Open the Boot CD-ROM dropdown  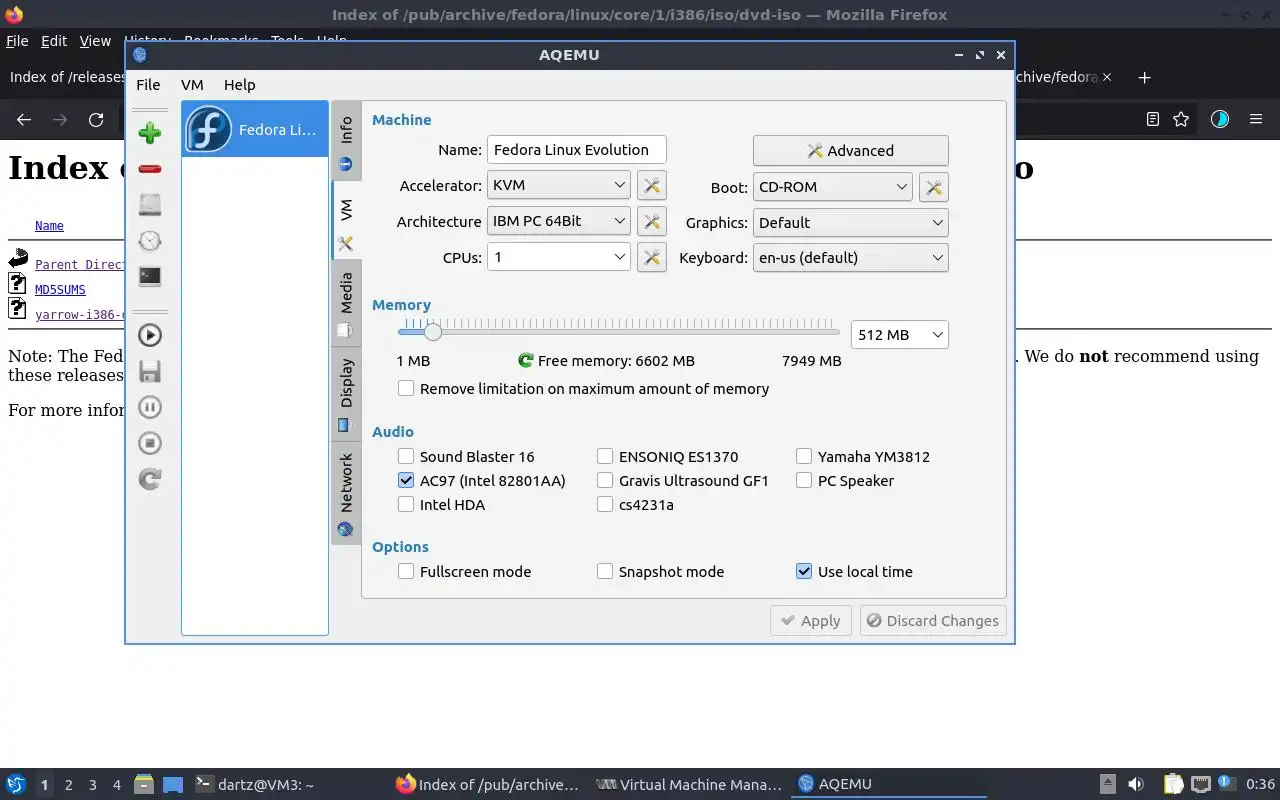[832, 186]
